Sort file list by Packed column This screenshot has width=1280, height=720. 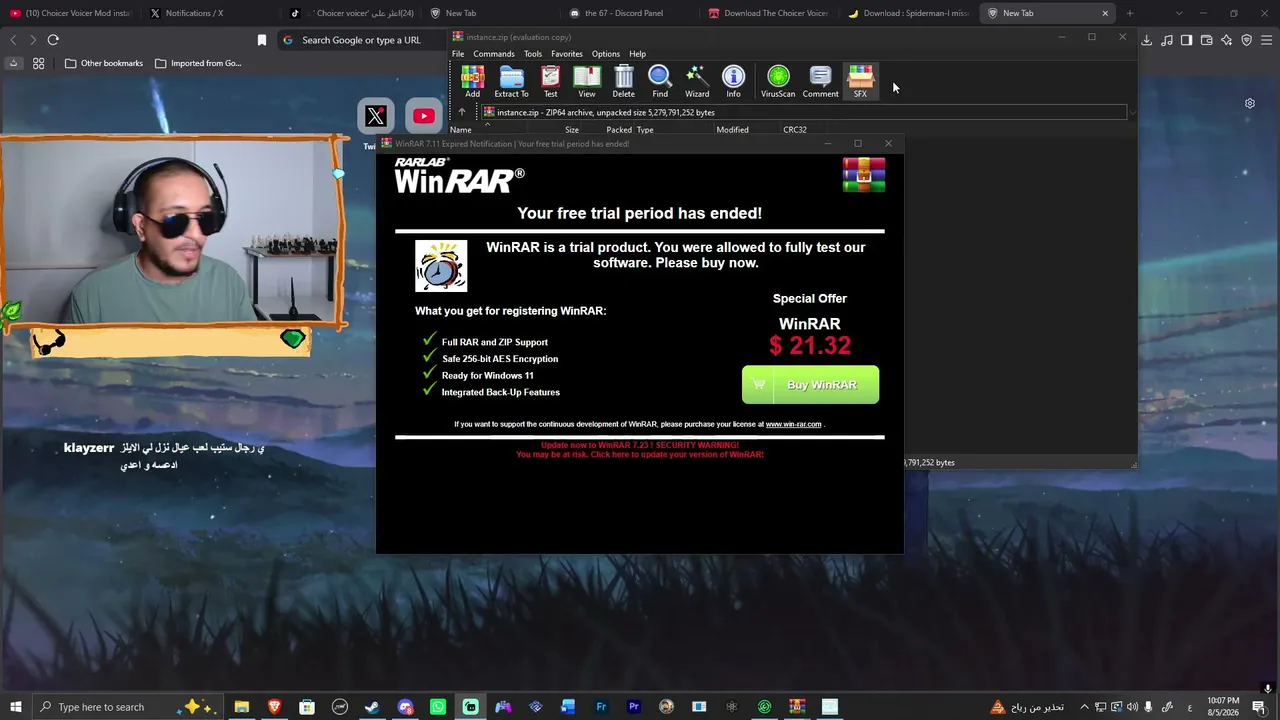(618, 130)
